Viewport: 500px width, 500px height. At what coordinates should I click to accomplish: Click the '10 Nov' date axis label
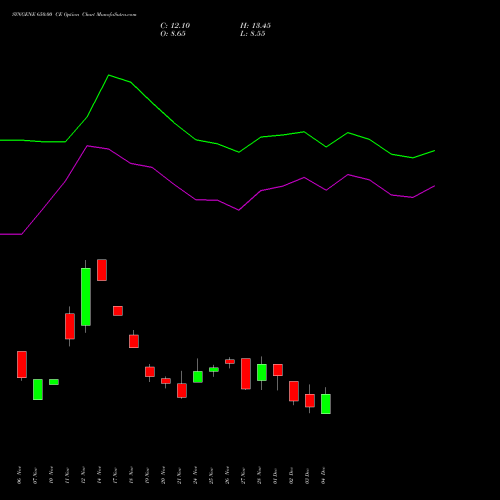(x=51, y=475)
